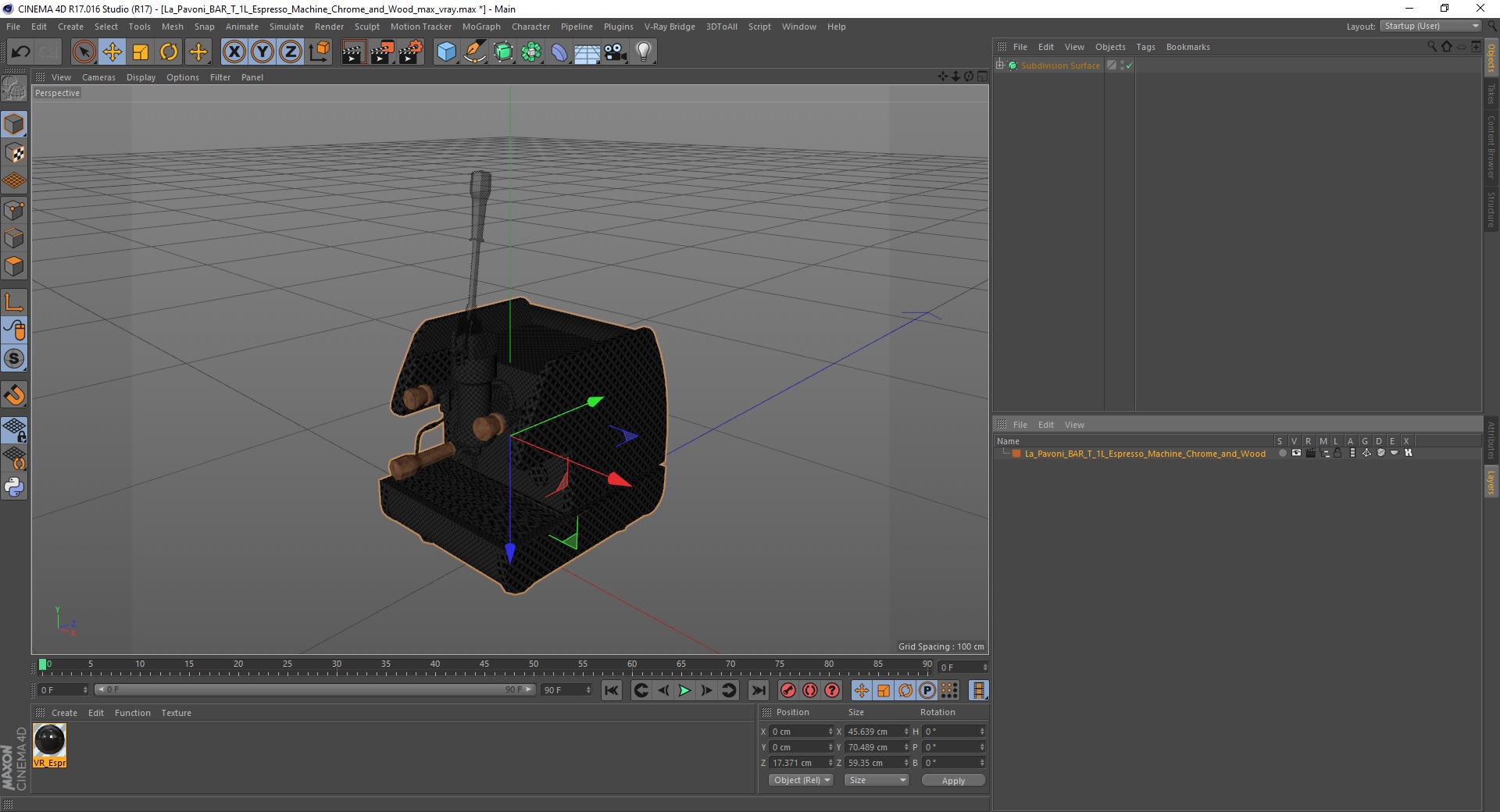The width and height of the screenshot is (1500, 812).
Task: Add a light object
Action: pos(644,52)
